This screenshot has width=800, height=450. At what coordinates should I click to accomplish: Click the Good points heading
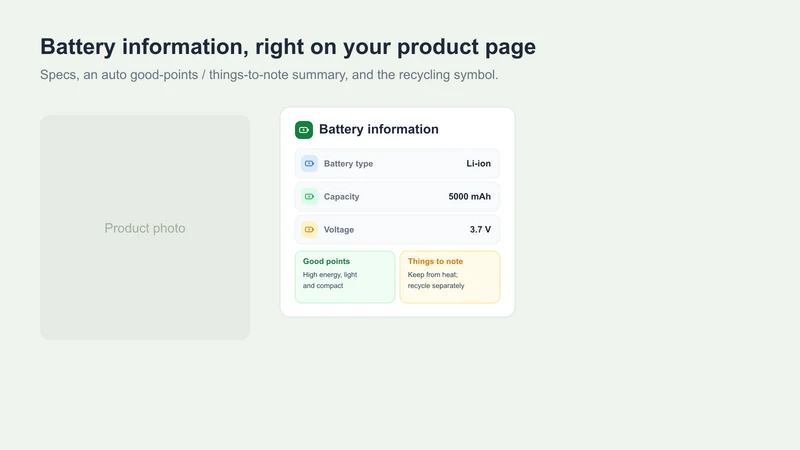[x=327, y=261]
